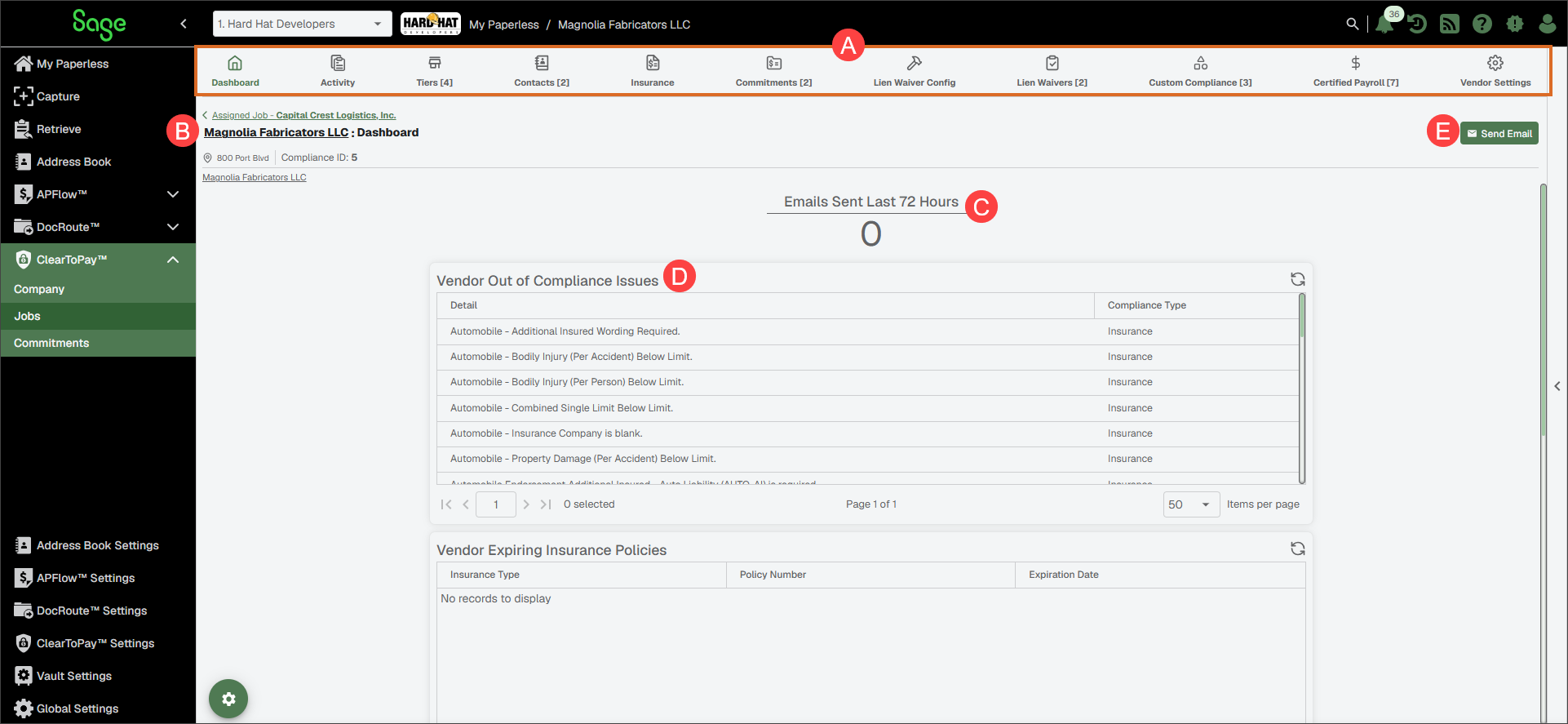Image resolution: width=1568 pixels, height=724 pixels.
Task: Click the floating green gear button
Action: (228, 699)
